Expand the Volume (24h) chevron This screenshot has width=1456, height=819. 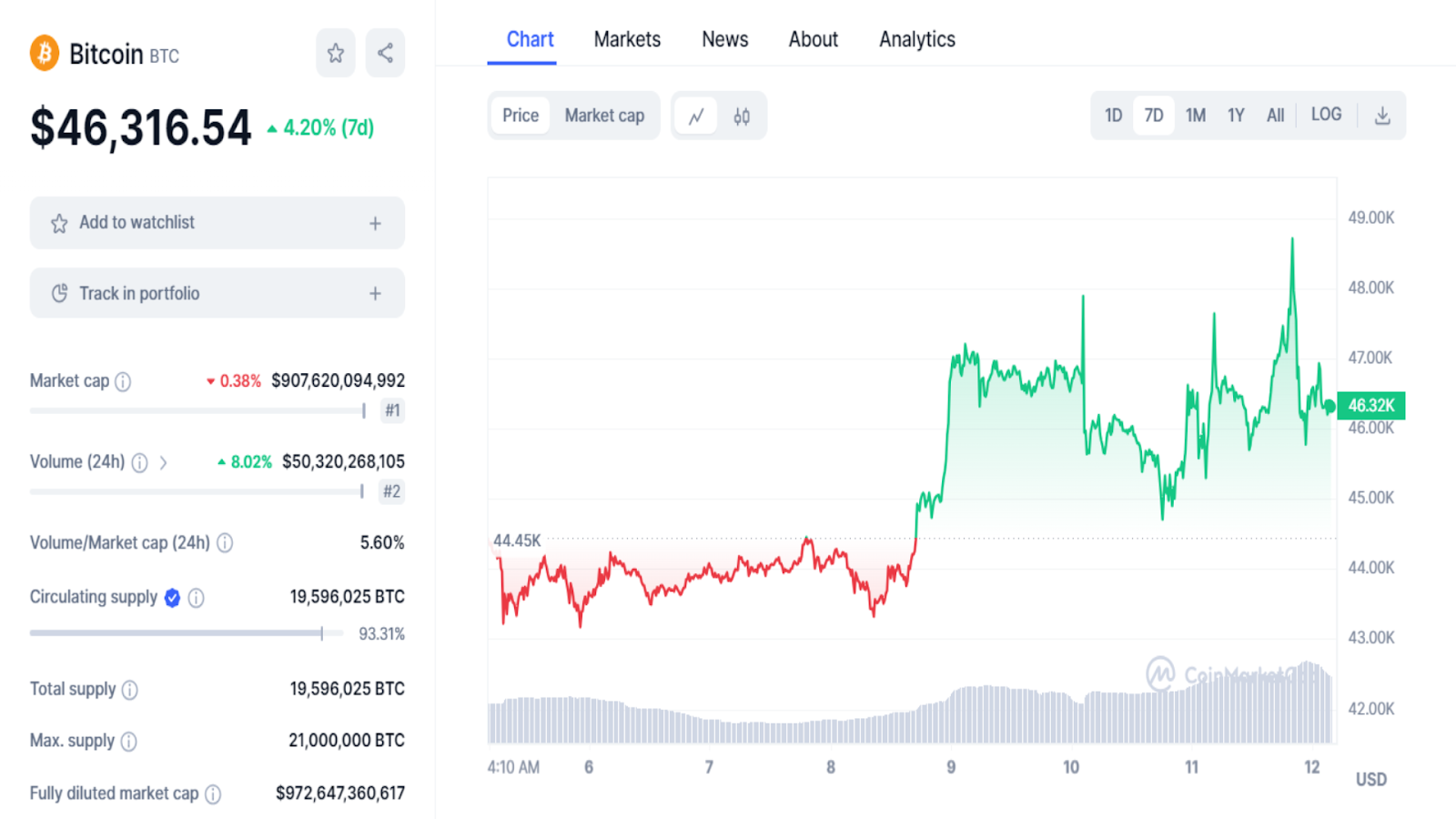(x=164, y=462)
